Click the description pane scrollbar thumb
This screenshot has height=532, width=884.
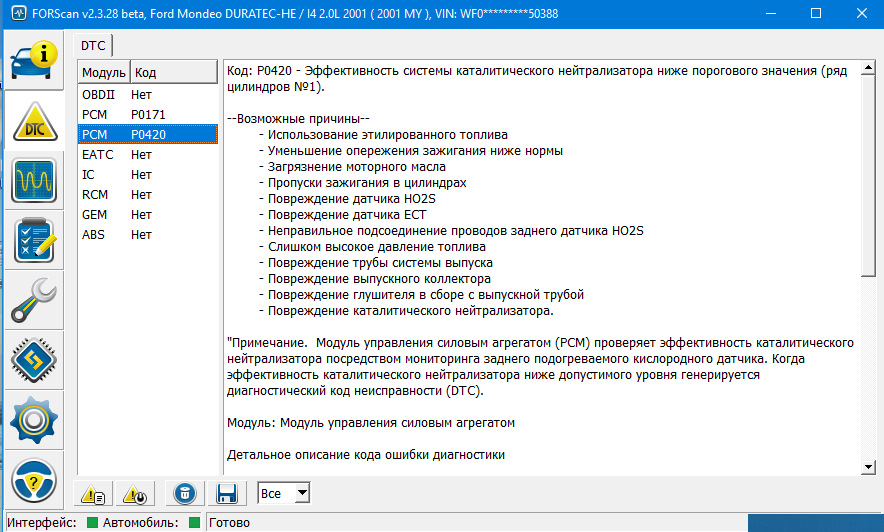point(868,176)
